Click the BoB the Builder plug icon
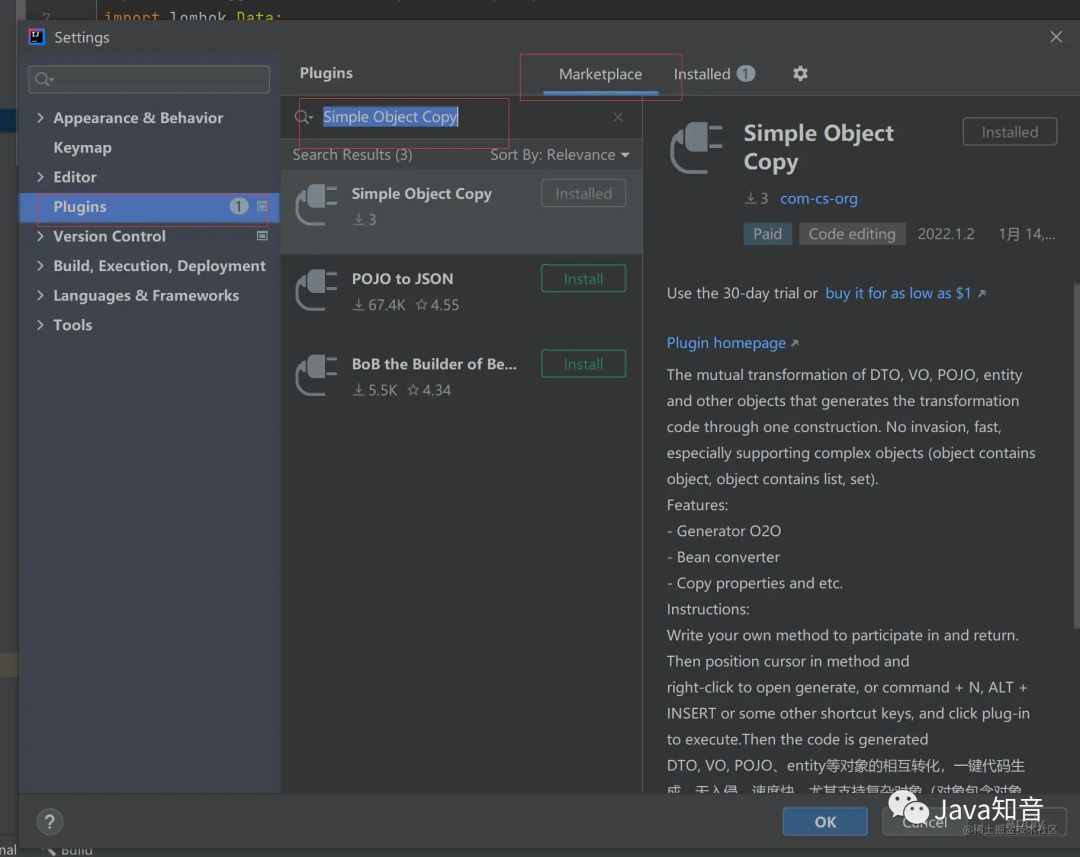1080x857 pixels. 316,375
